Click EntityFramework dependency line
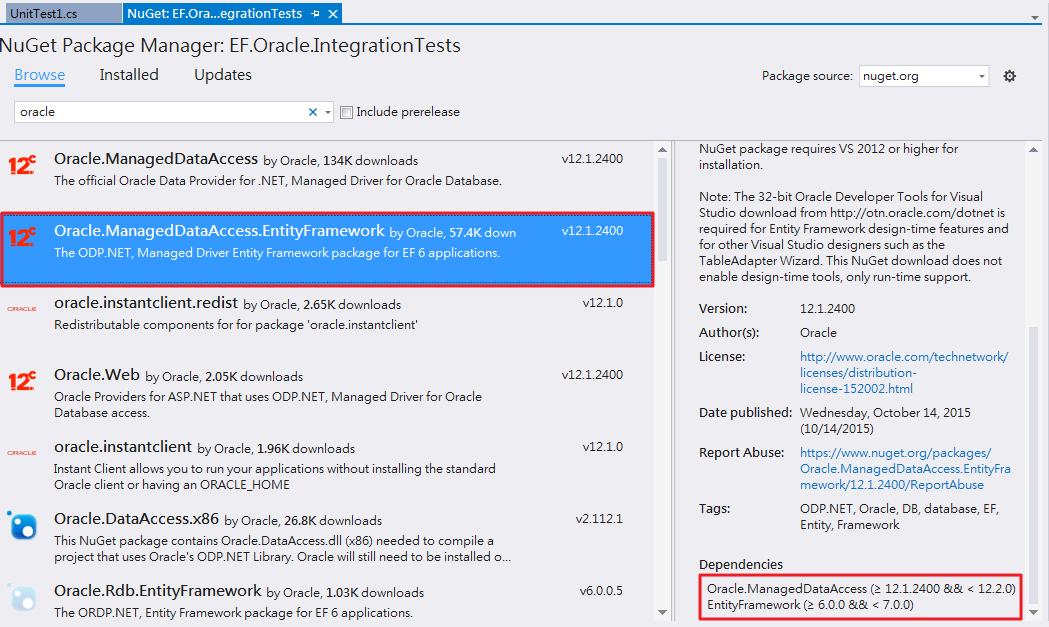 810,605
